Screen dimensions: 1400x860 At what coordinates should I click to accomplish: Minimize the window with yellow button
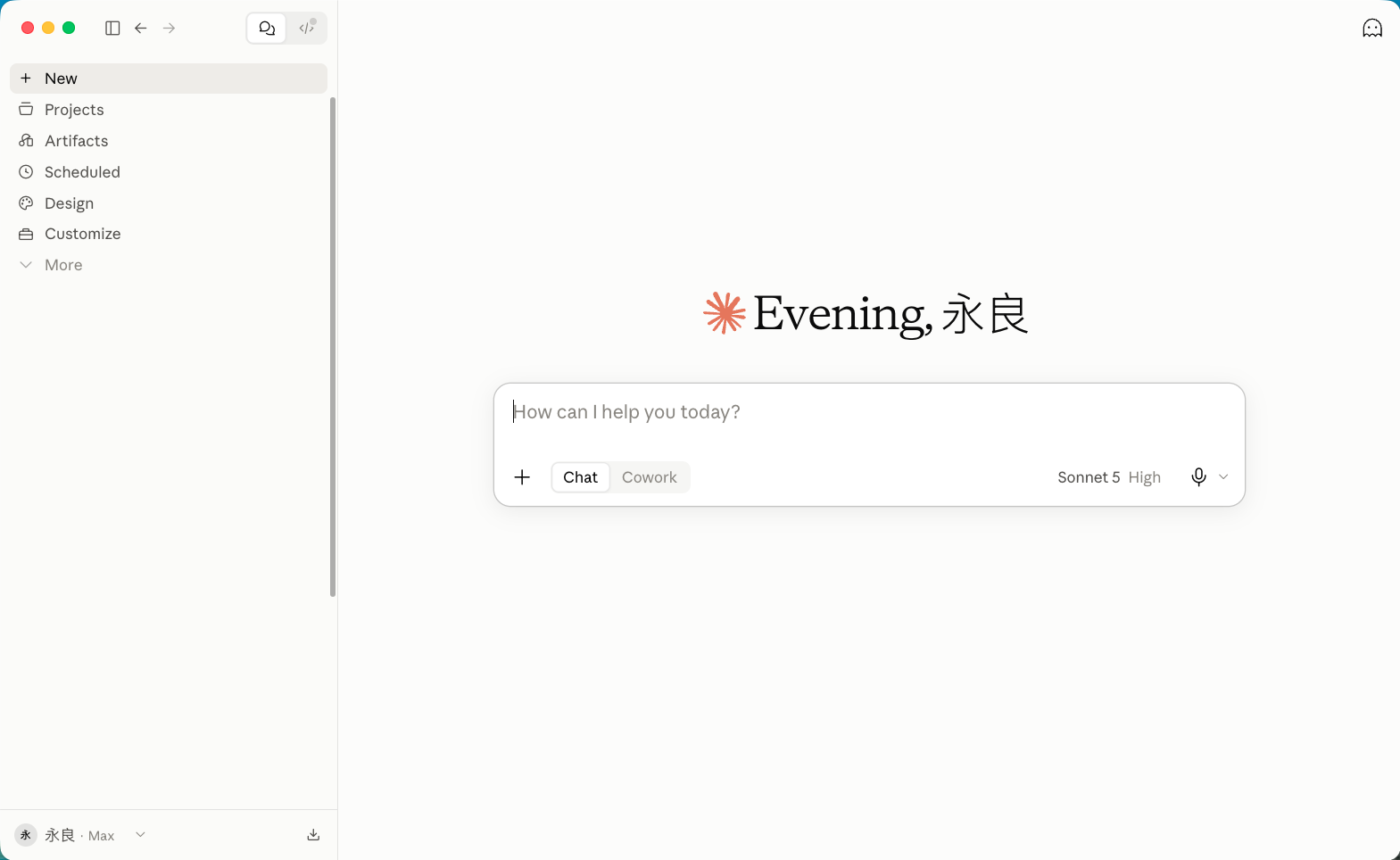(x=48, y=28)
